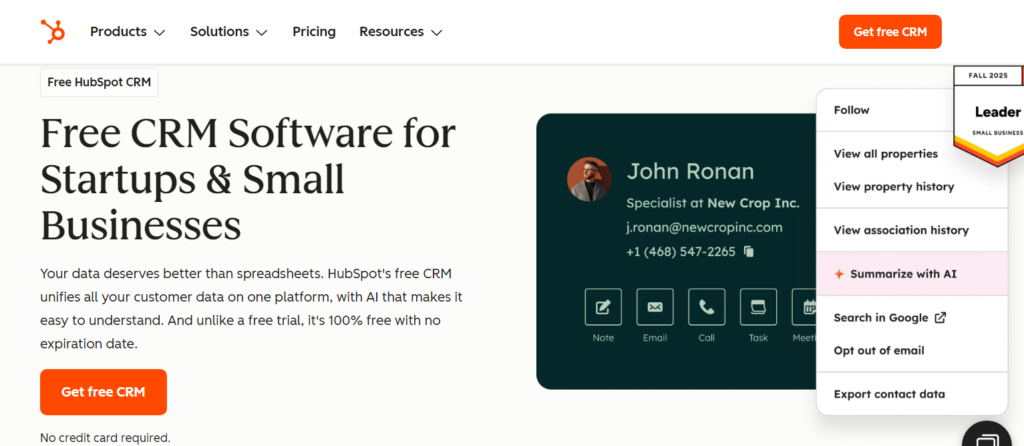The height and width of the screenshot is (446, 1024).
Task: Select Follow in the contact menu
Action: (x=852, y=110)
